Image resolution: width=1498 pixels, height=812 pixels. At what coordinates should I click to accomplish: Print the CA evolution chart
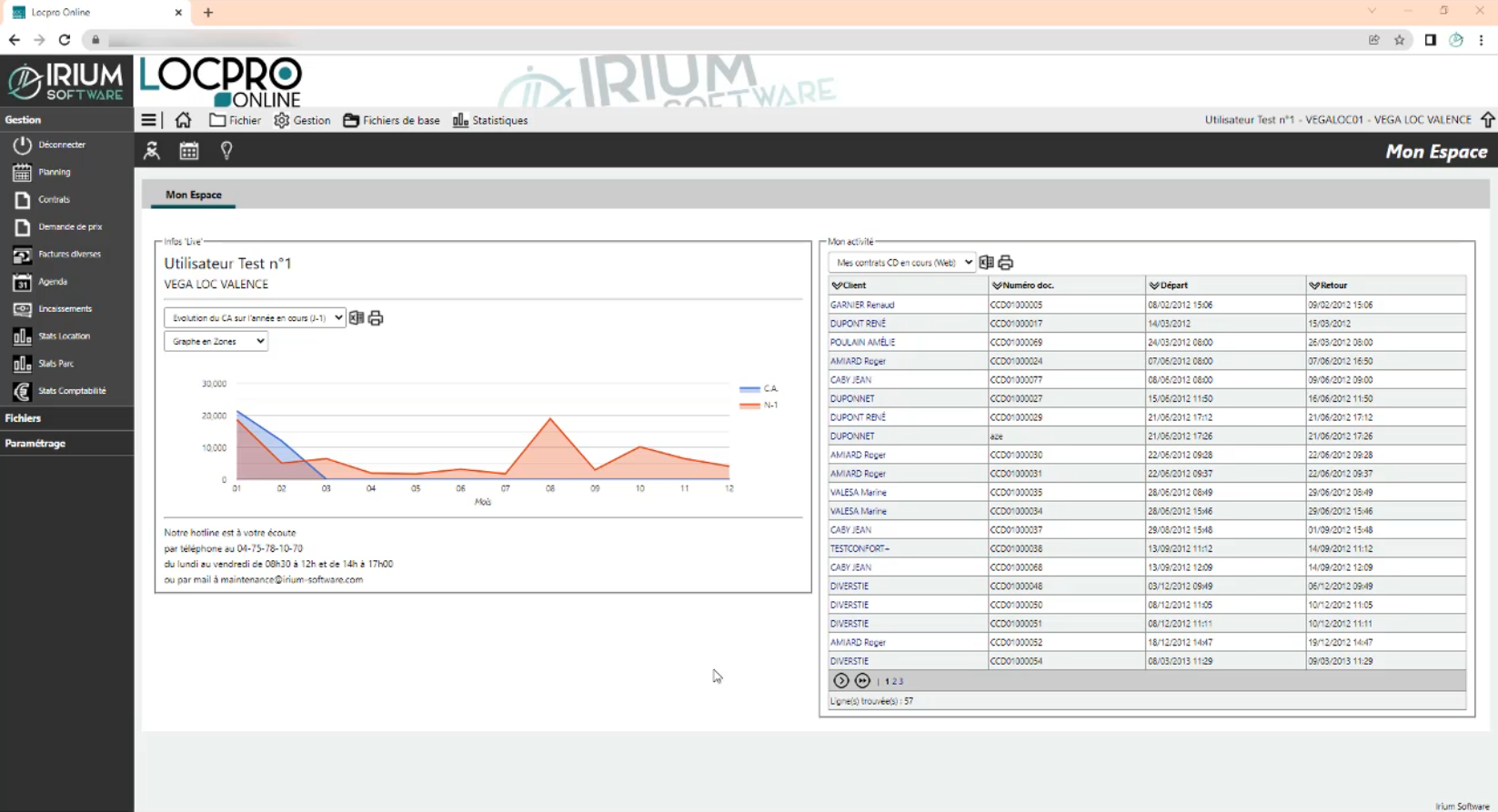coord(376,318)
